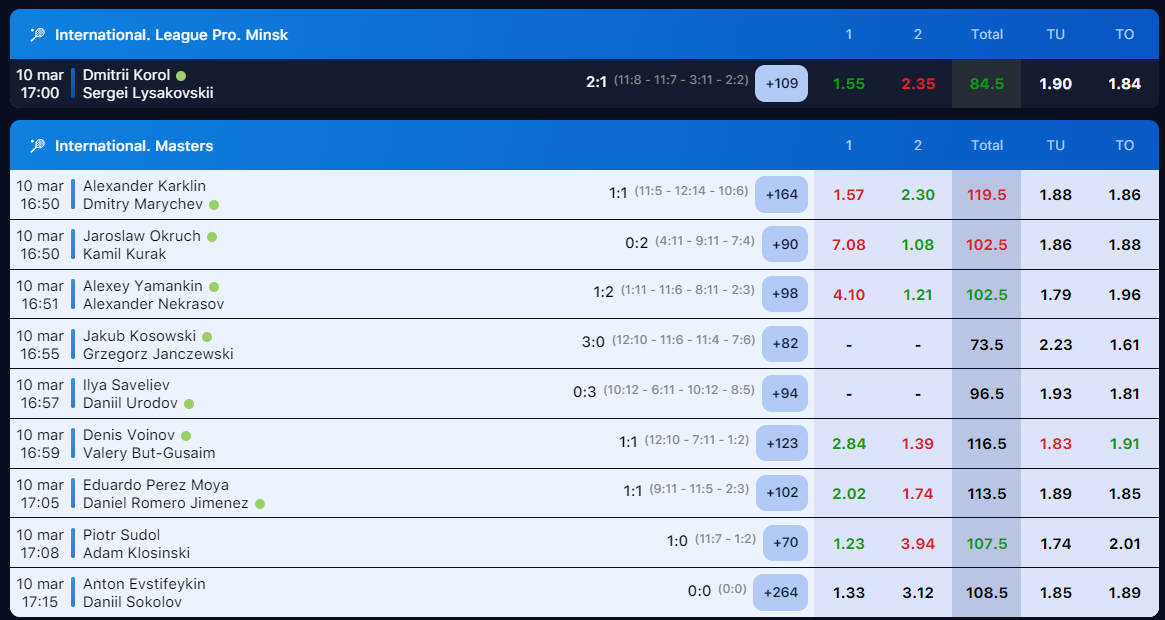The height and width of the screenshot is (620, 1165).
Task: Click green serve dot beside Jaroslaw Okruch
Action: coord(212,237)
